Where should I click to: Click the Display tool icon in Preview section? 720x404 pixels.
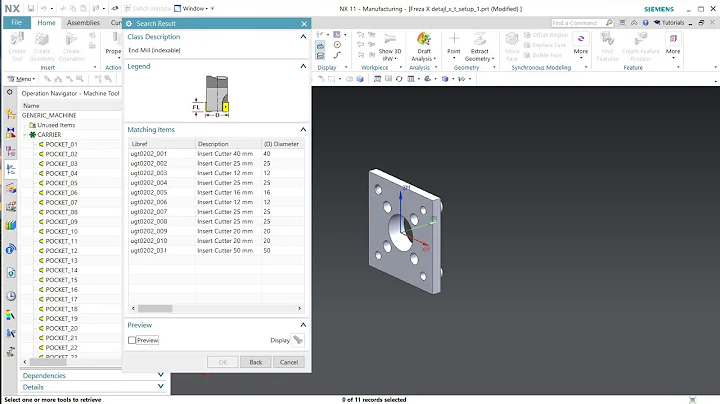pyautogui.click(x=298, y=340)
